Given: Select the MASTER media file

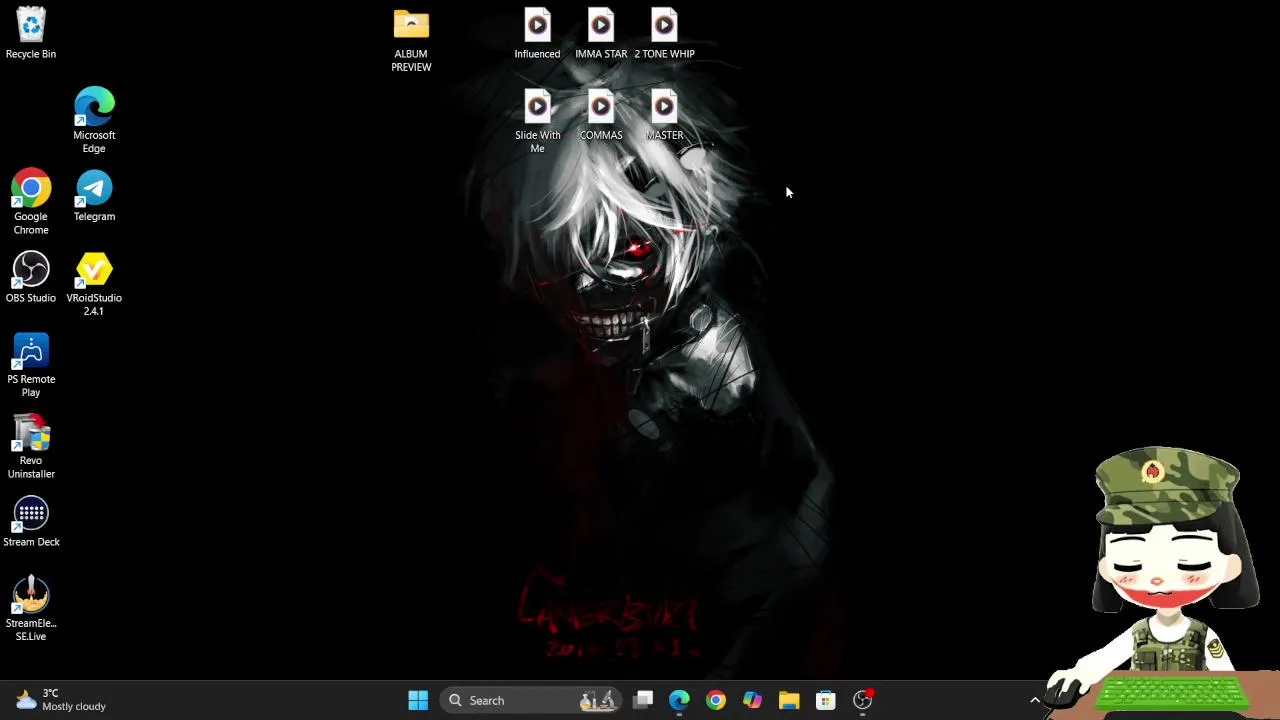Looking at the screenshot, I should click(x=665, y=115).
